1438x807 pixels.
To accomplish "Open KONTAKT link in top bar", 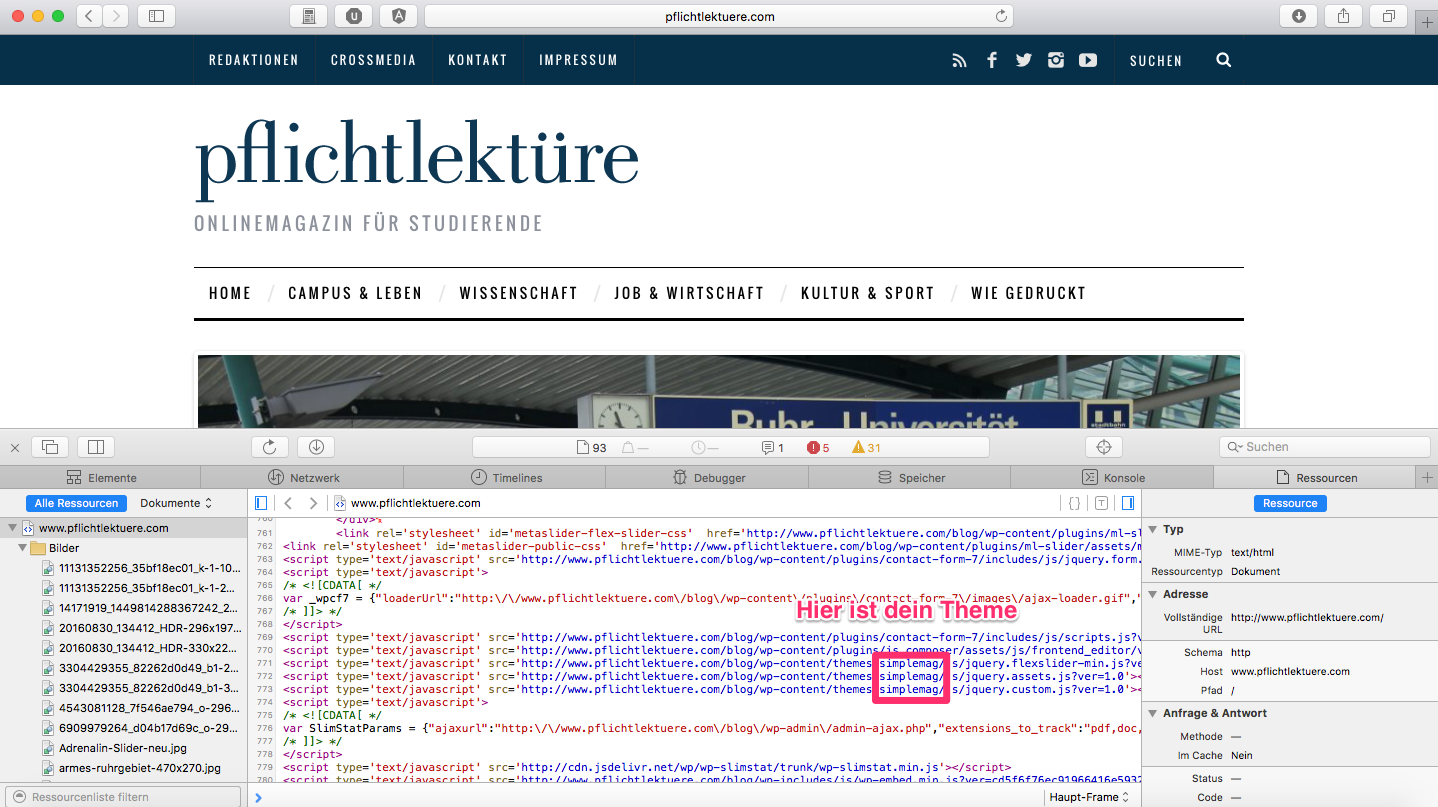I will [478, 60].
